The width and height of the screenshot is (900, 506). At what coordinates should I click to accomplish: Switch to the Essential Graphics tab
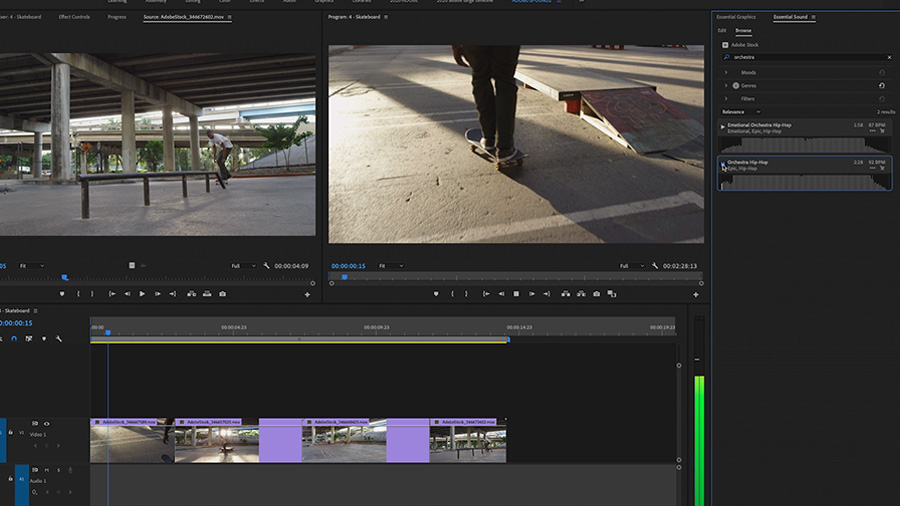pos(736,17)
